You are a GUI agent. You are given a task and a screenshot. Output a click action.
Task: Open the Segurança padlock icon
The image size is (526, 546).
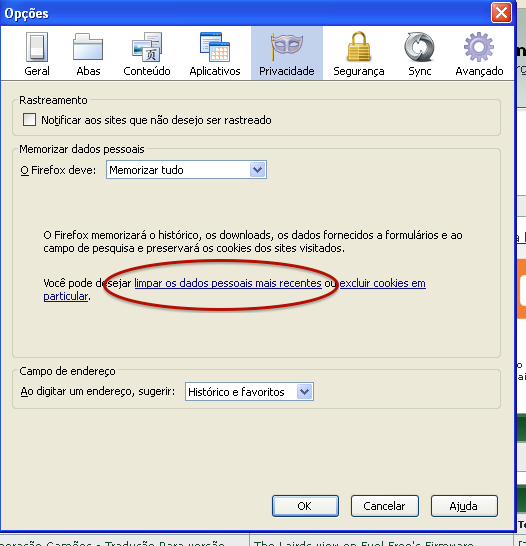tap(359, 46)
